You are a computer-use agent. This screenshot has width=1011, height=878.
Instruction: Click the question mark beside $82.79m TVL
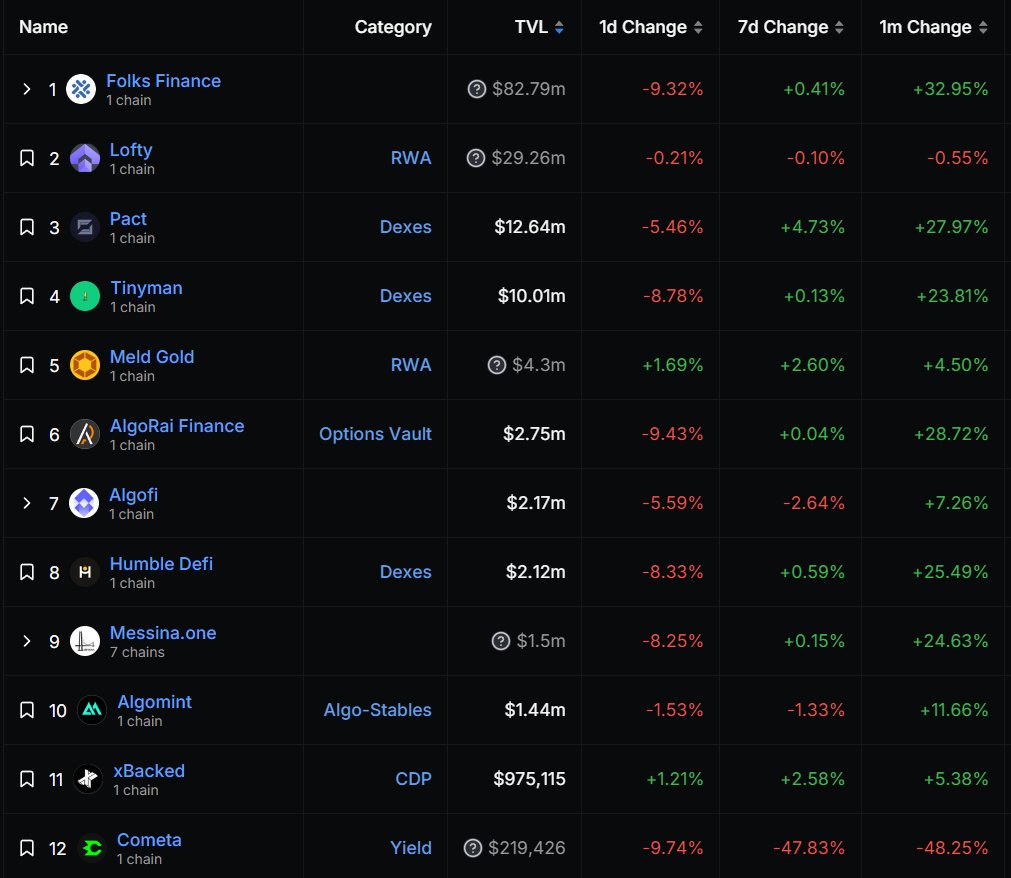(476, 89)
